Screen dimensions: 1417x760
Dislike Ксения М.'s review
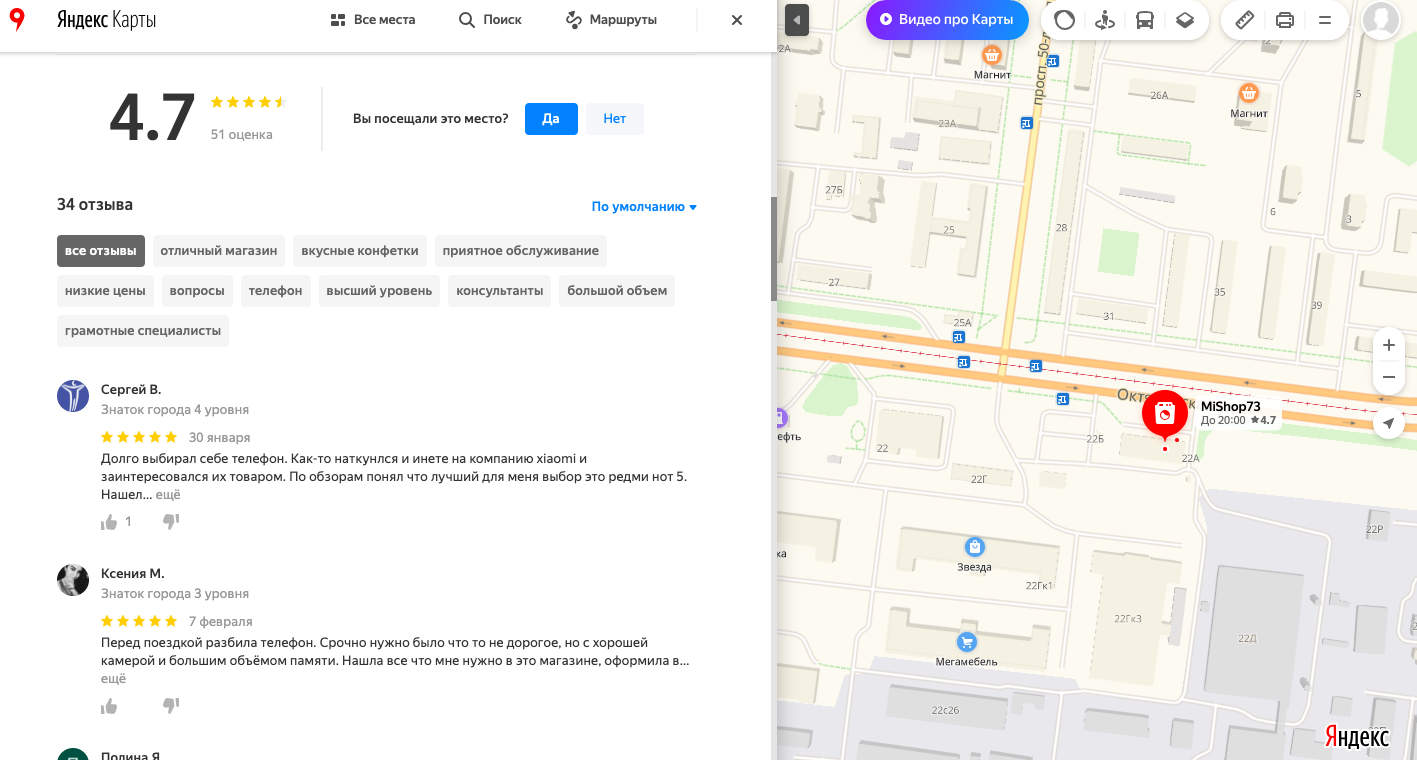pyautogui.click(x=171, y=706)
